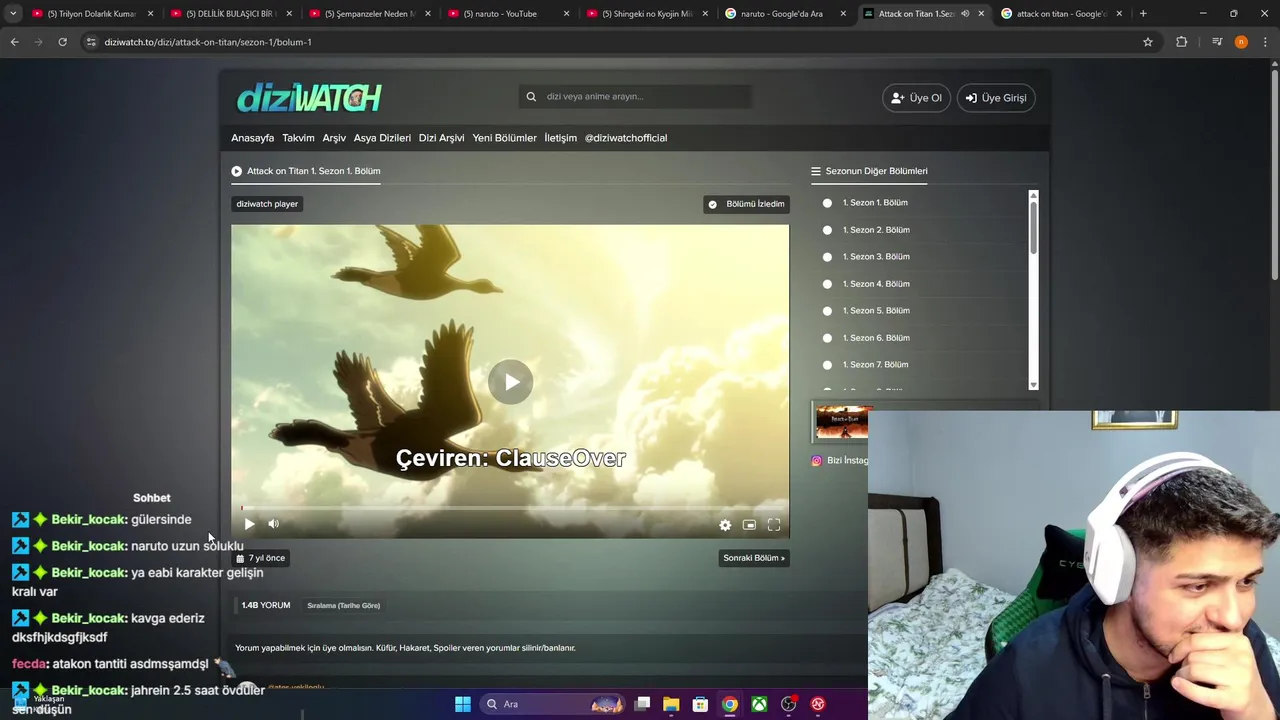The image size is (1280, 720).
Task: Click the search magnifier icon on diziwatch
Action: [531, 97]
